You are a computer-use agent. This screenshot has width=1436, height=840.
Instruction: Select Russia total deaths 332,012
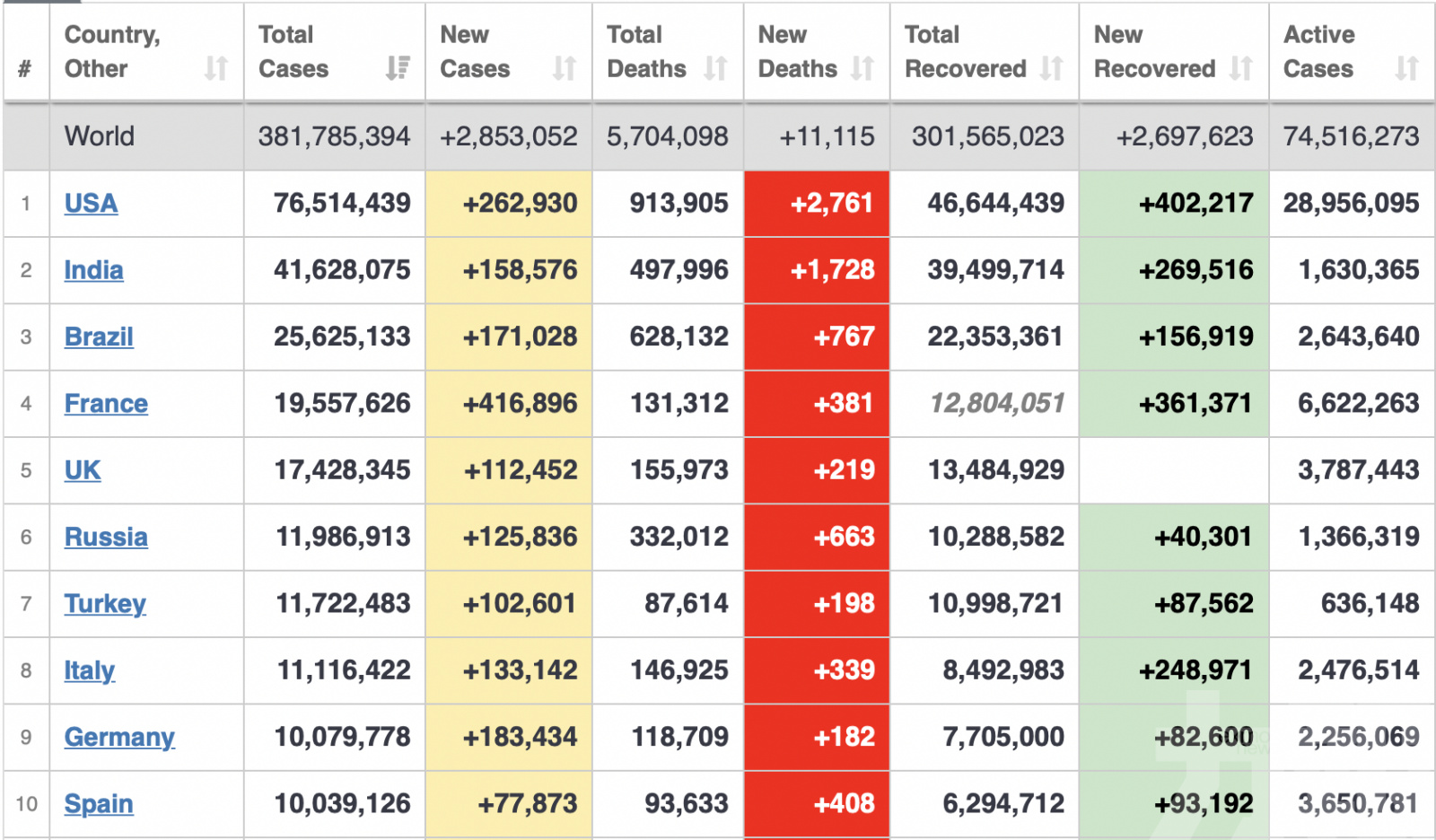pos(679,537)
